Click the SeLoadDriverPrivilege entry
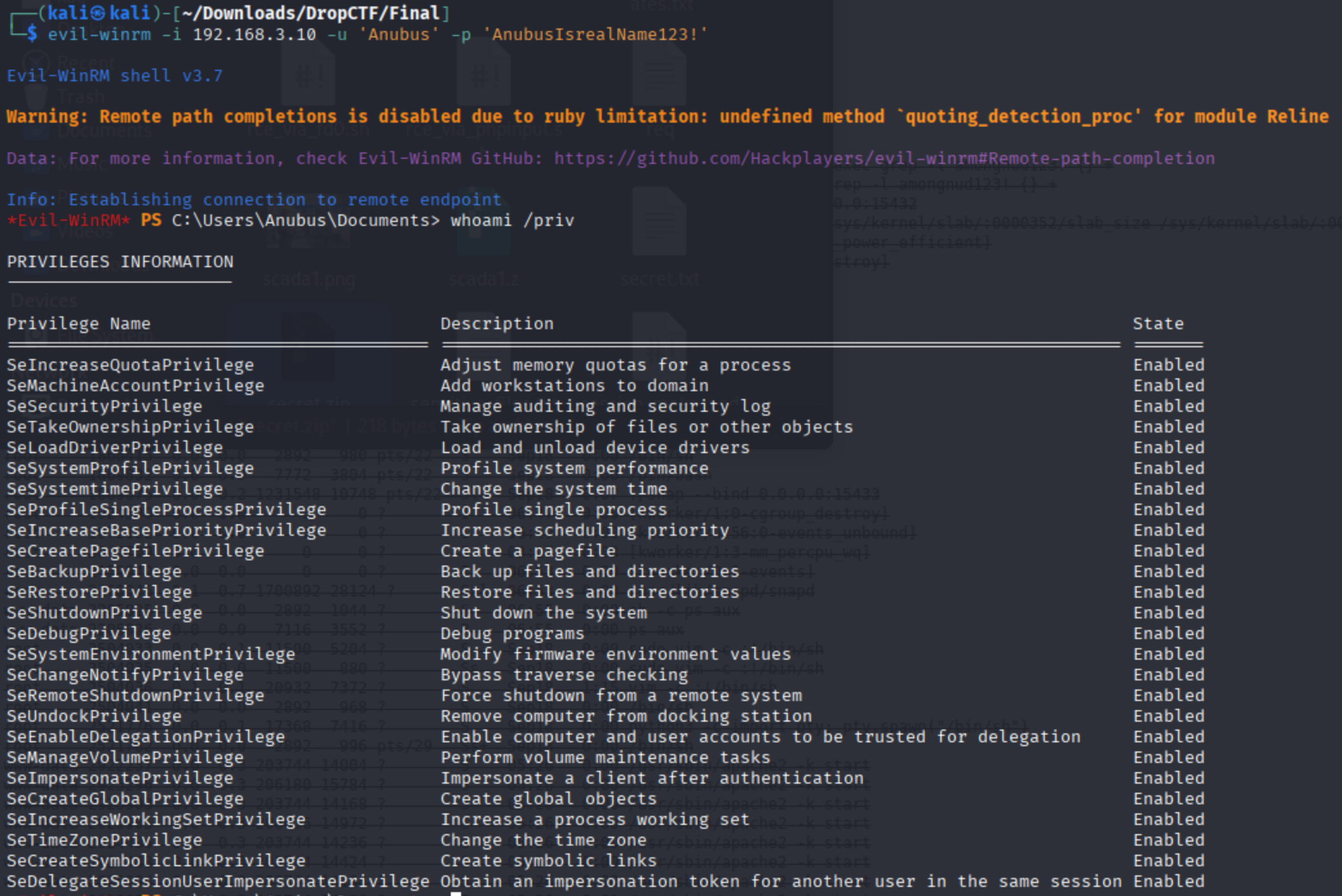Viewport: 1342px width, 896px height. pos(115,448)
